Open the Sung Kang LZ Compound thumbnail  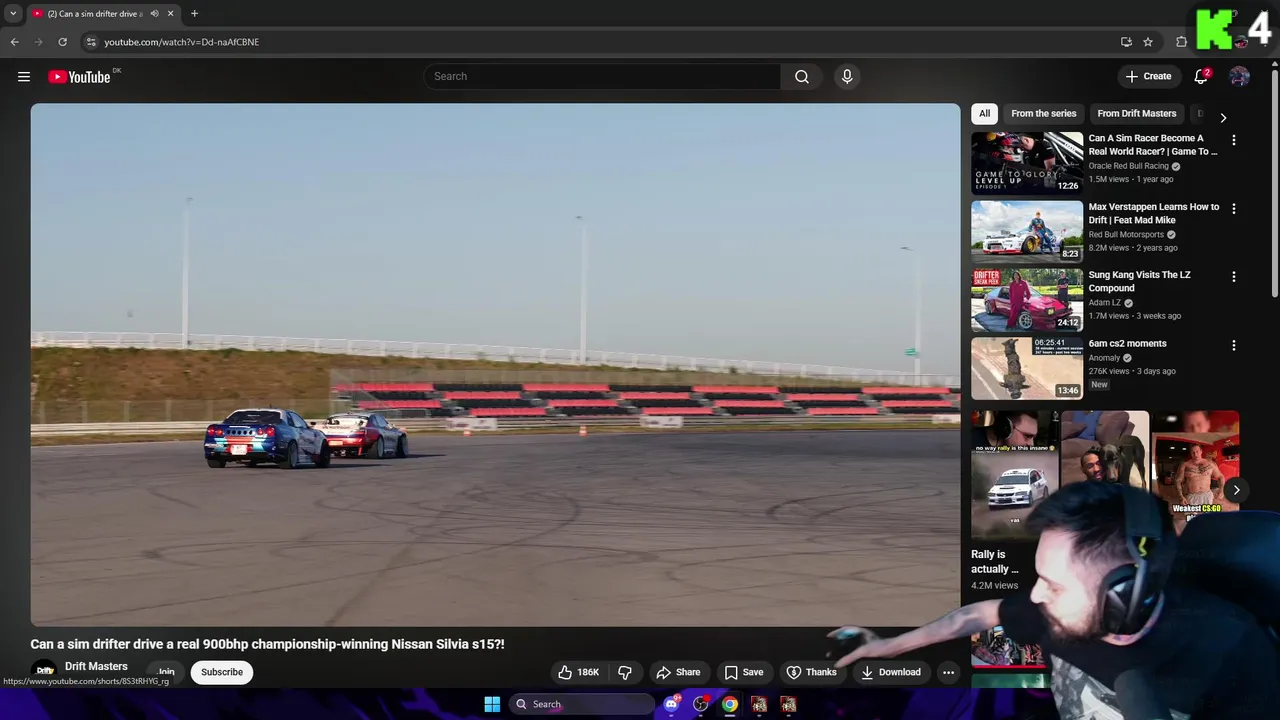(x=1027, y=299)
